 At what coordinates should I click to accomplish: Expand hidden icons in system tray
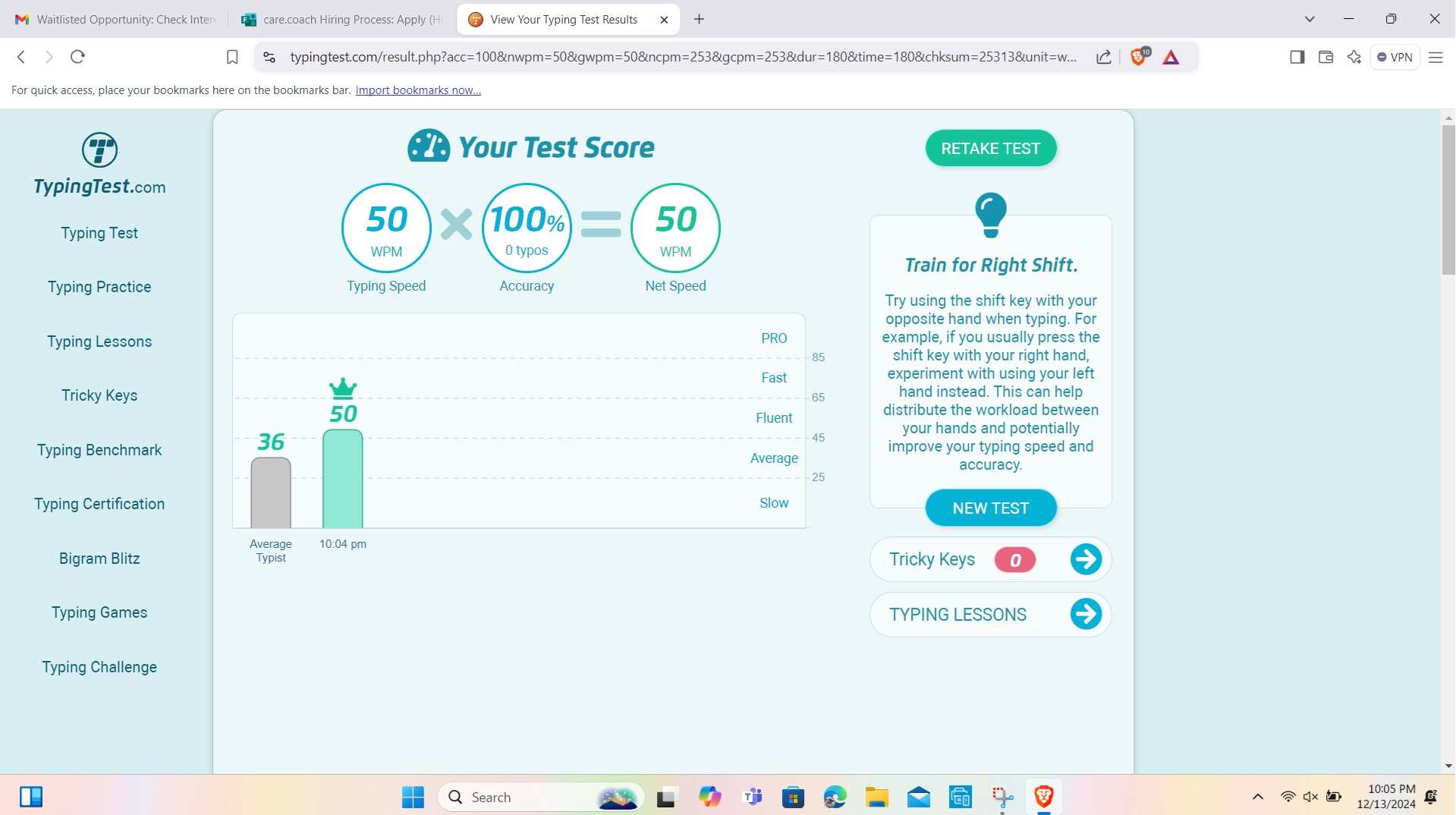[x=1257, y=797]
